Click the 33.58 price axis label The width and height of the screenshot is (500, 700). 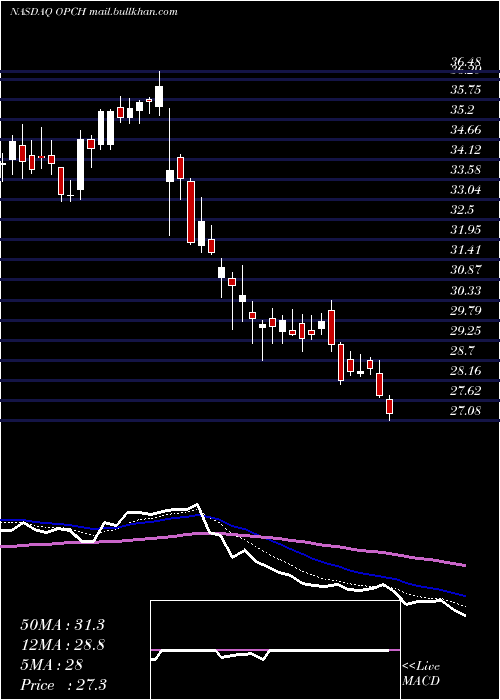click(x=465, y=170)
